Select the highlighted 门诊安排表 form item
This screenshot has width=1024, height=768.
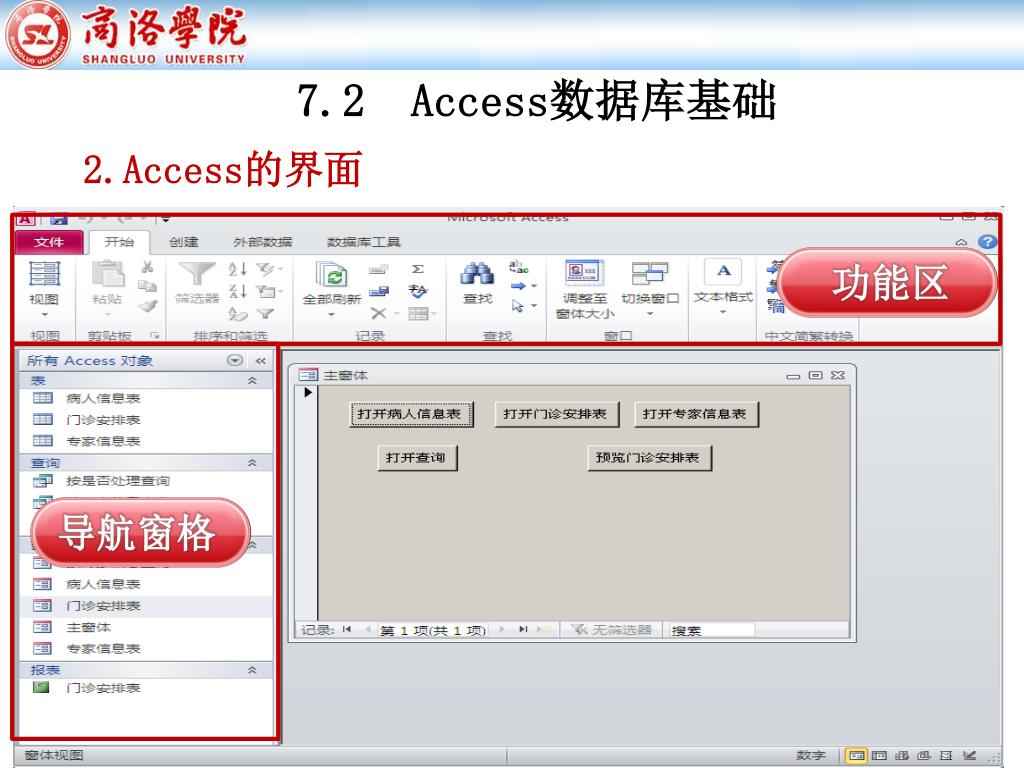click(146, 606)
